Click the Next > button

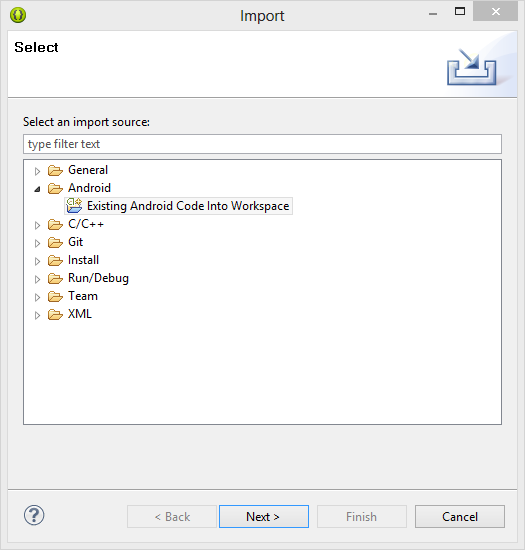click(264, 516)
